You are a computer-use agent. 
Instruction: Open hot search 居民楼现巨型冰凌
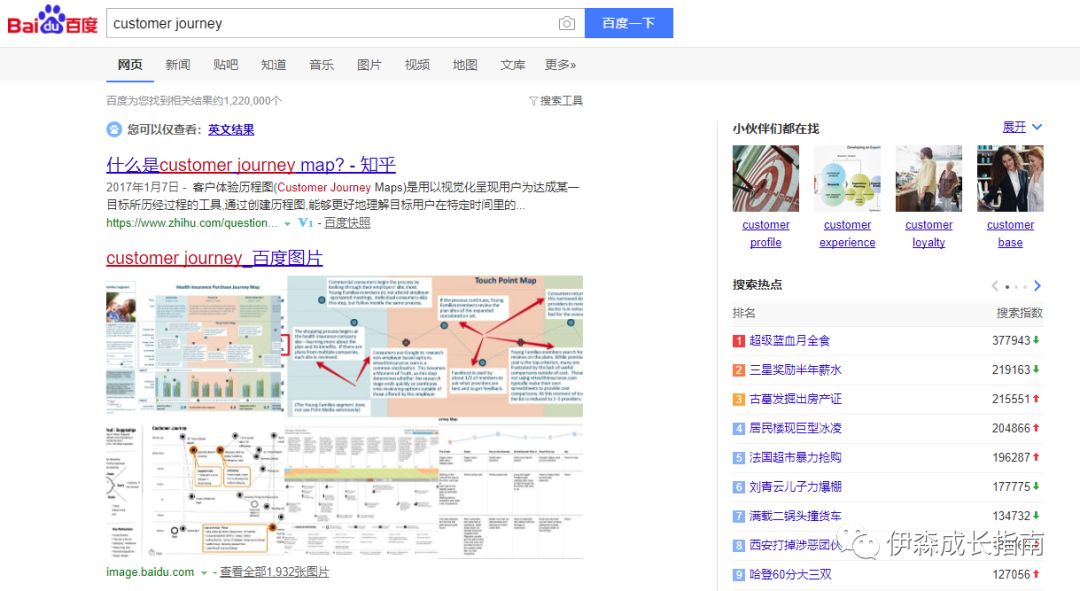point(796,428)
